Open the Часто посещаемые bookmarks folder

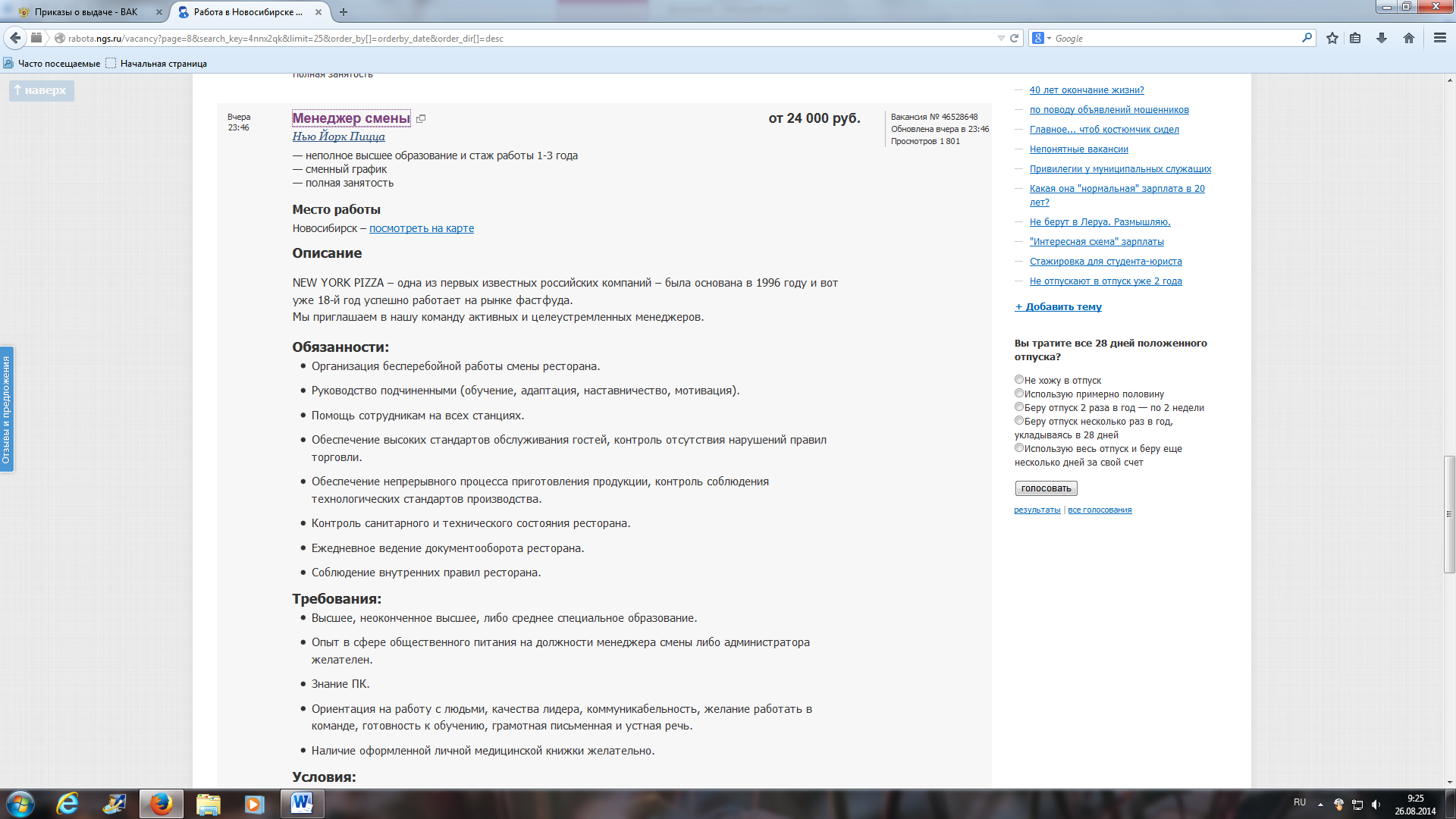click(52, 64)
